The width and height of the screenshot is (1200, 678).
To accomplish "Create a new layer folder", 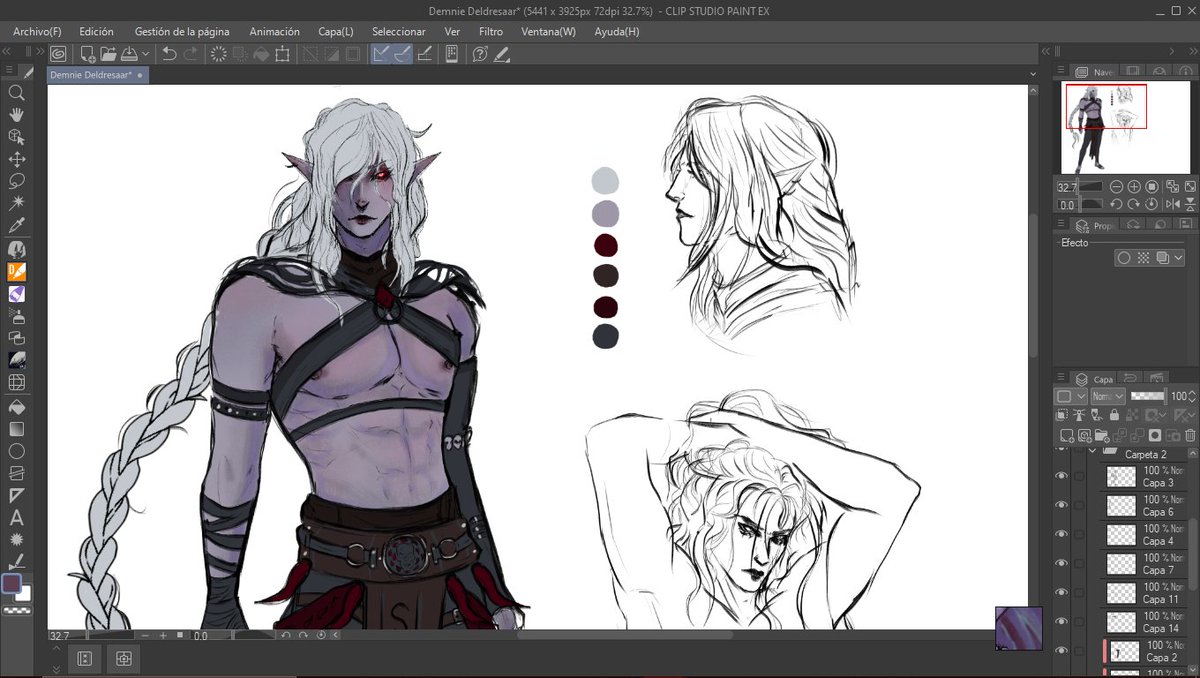I will point(1103,435).
